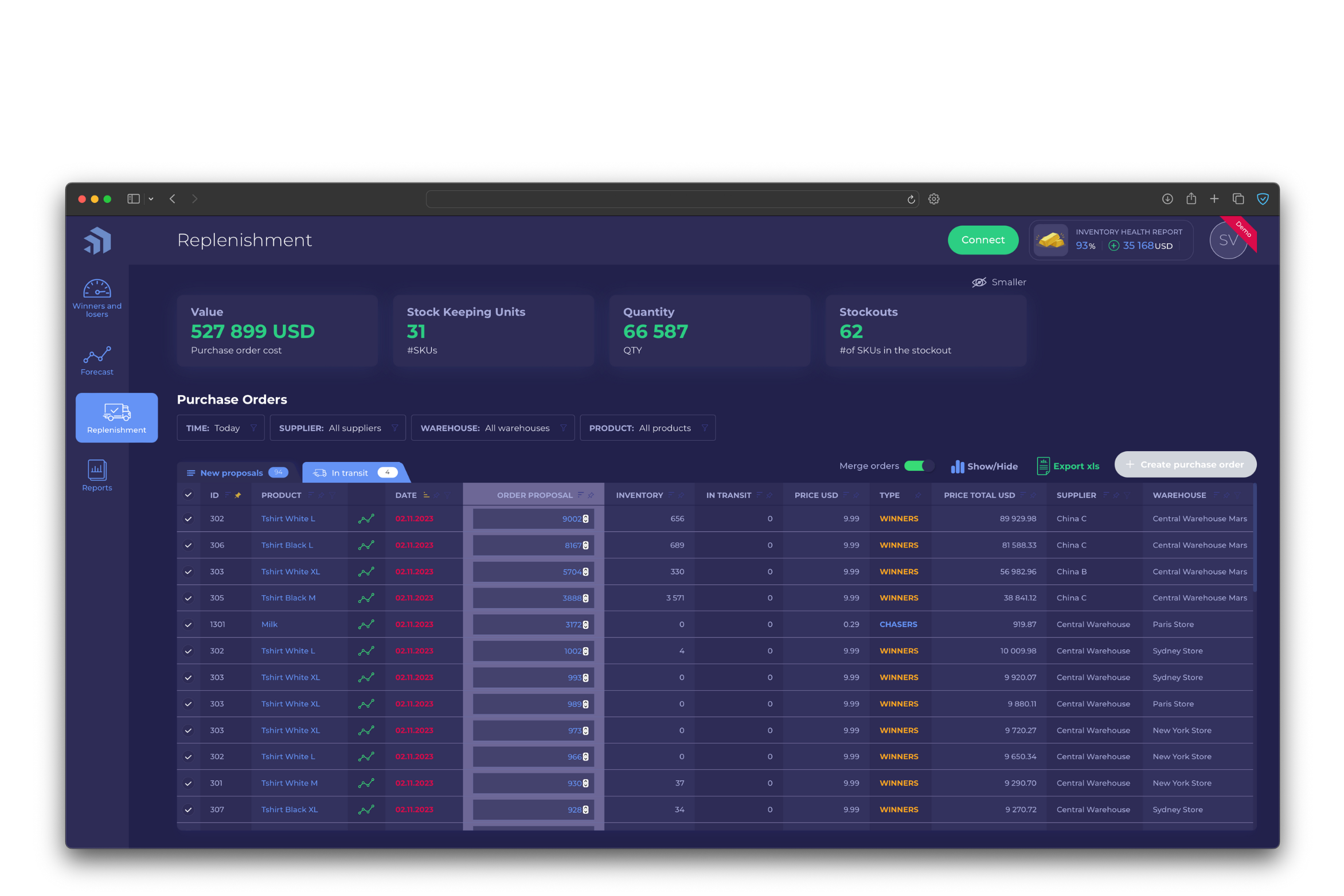Click the pin icon in the ID column header
1344x896 pixels.
[x=239, y=495]
